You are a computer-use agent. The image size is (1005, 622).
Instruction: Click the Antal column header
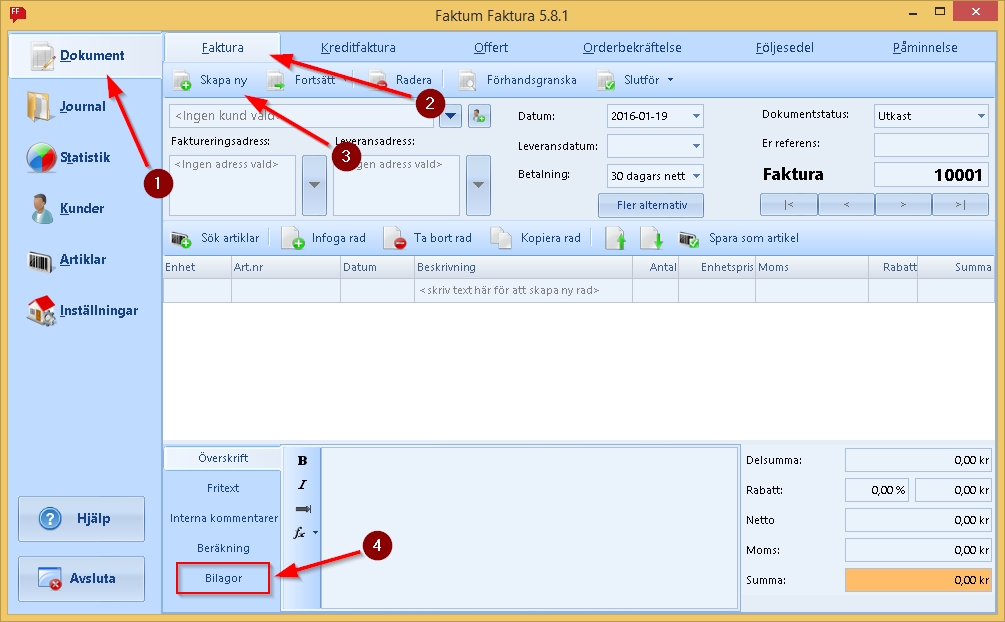coord(655,267)
